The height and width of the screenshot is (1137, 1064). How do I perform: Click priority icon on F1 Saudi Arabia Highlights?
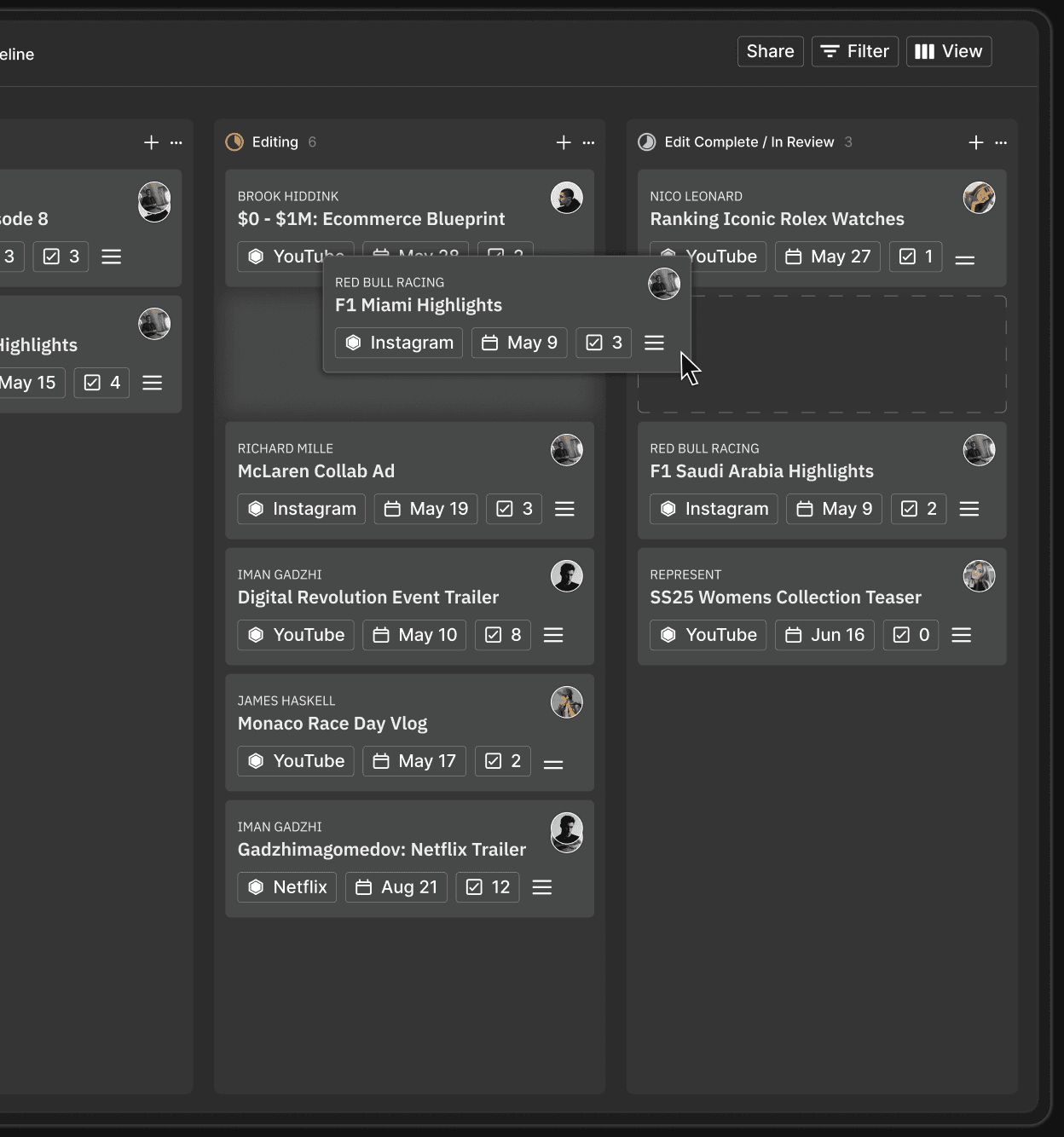969,509
